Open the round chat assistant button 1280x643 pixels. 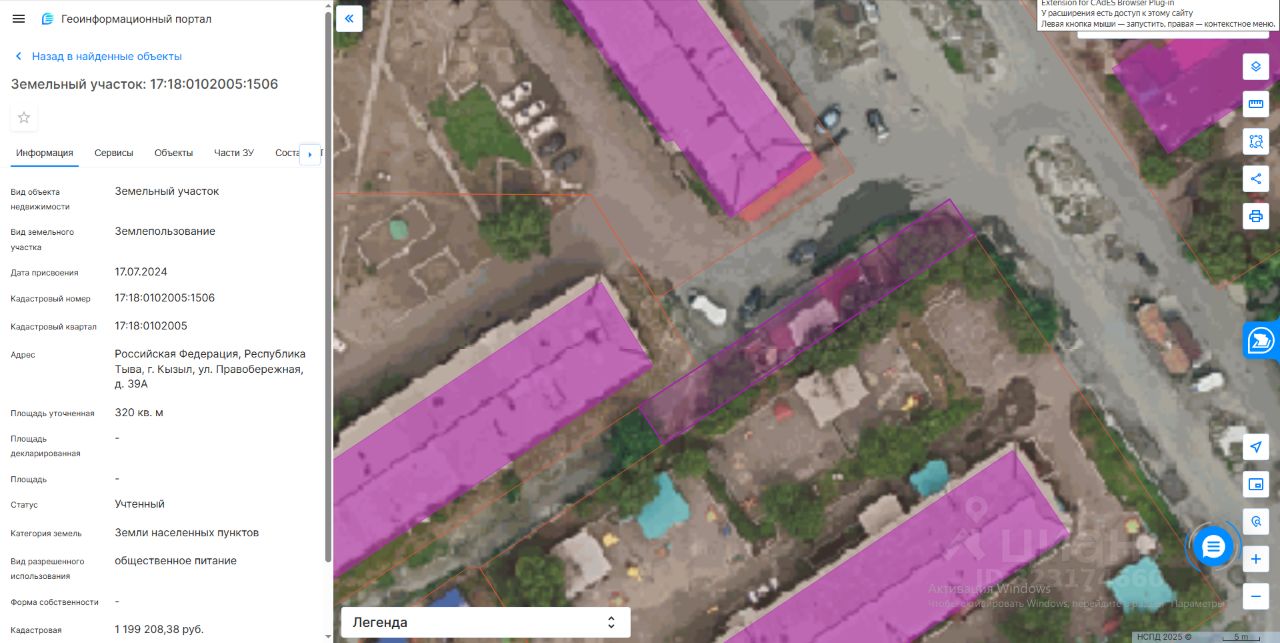click(1213, 547)
